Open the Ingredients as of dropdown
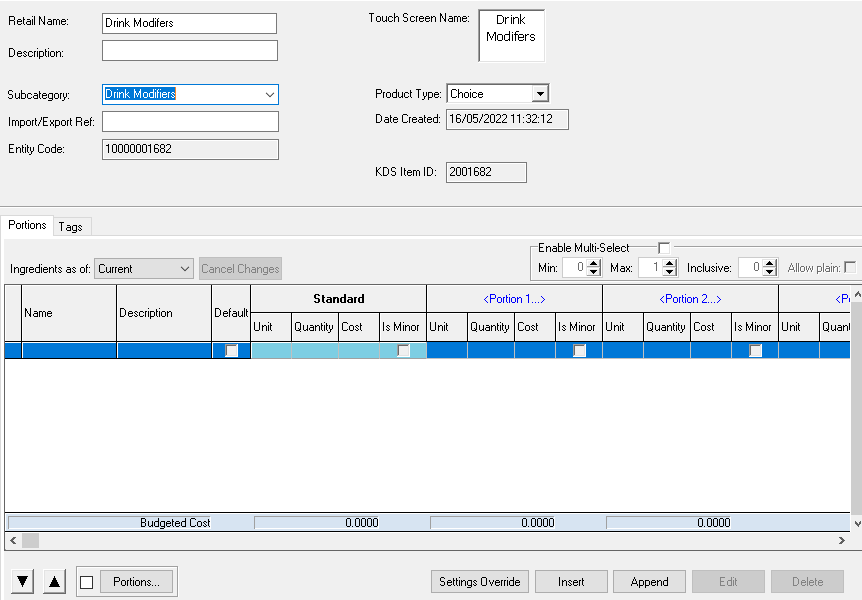The image size is (862, 600). [184, 269]
